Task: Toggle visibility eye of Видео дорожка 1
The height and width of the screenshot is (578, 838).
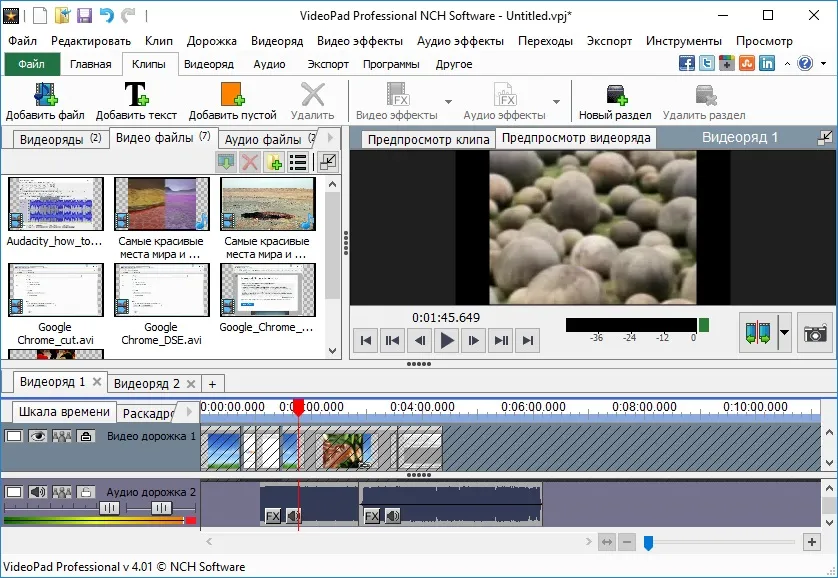Action: [x=37, y=436]
